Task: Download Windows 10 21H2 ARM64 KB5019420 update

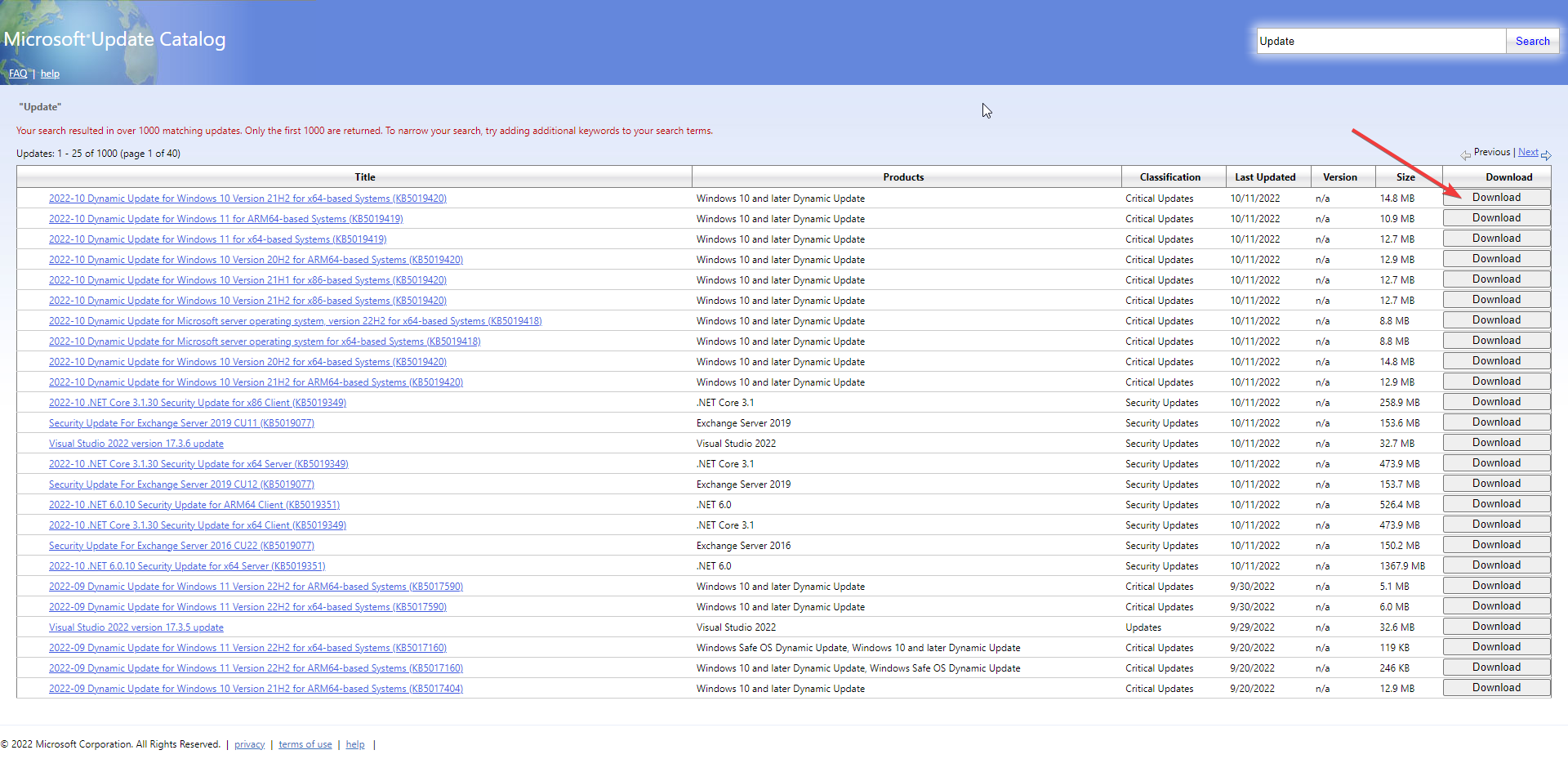Action: coord(1496,382)
